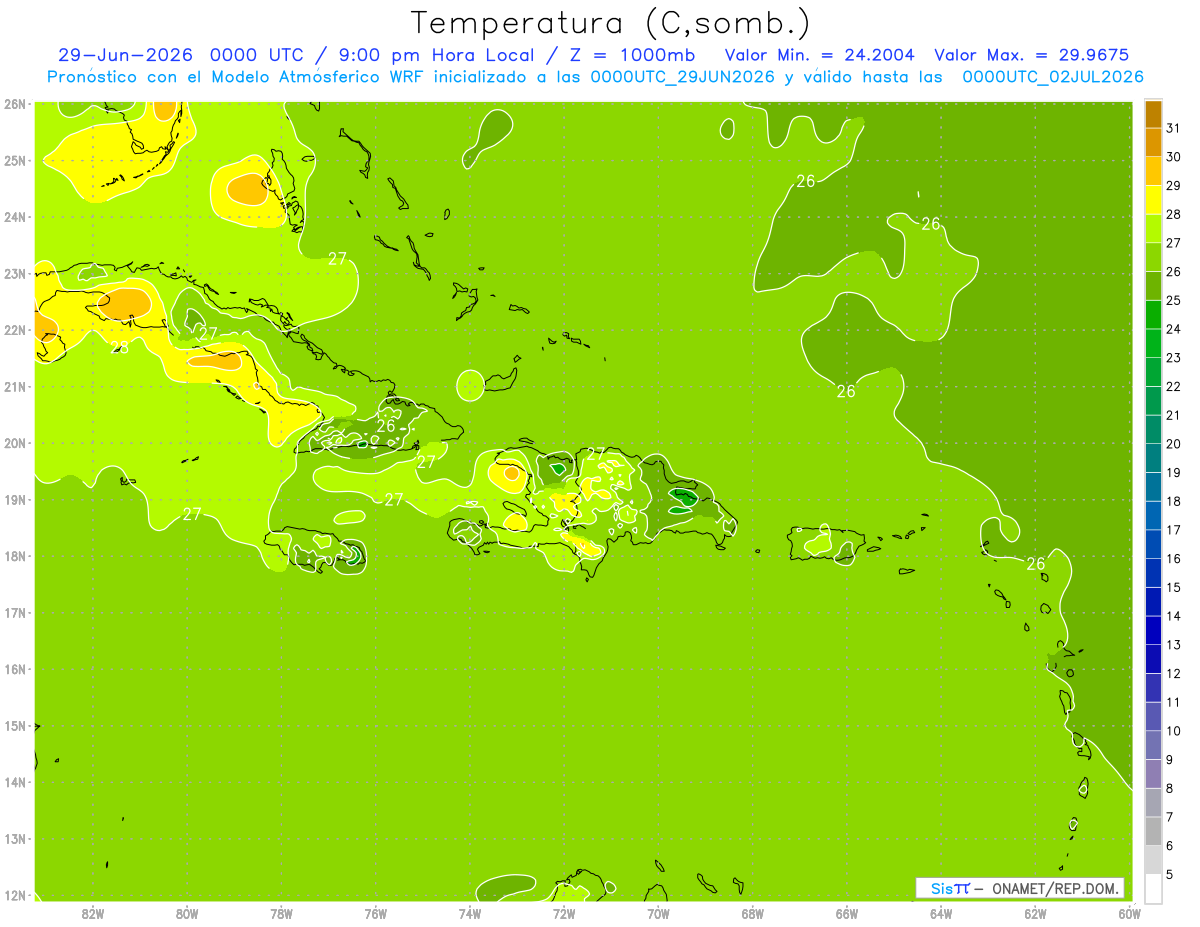Click the "66W" longitude axis label
The image size is (1200, 927).
tap(847, 914)
